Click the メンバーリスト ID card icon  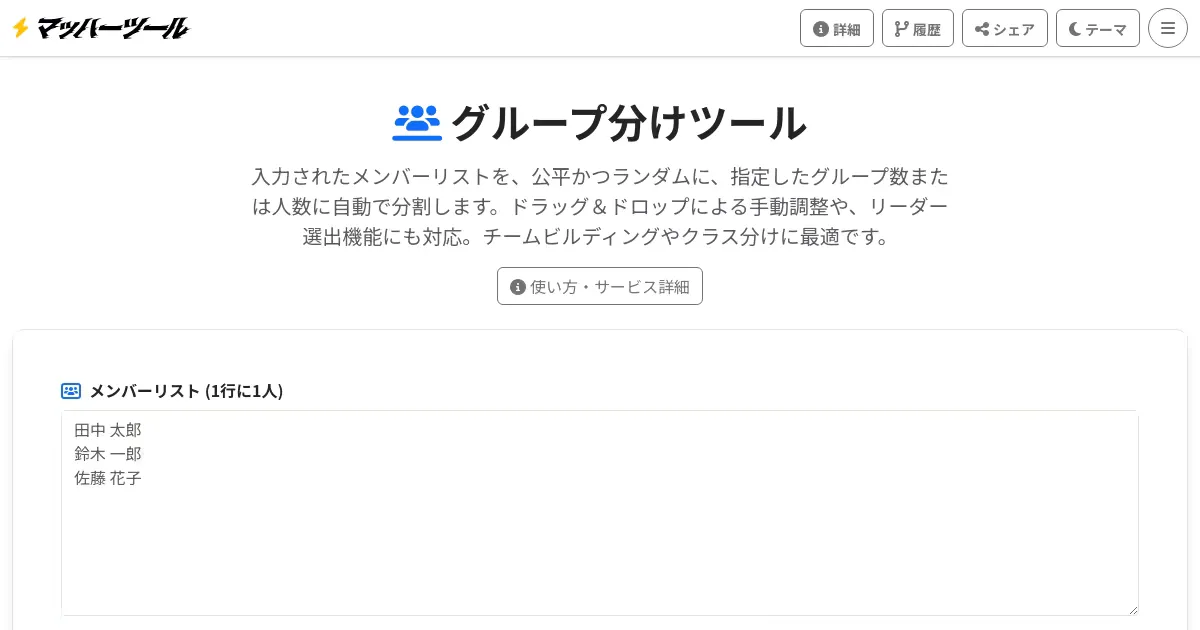71,391
